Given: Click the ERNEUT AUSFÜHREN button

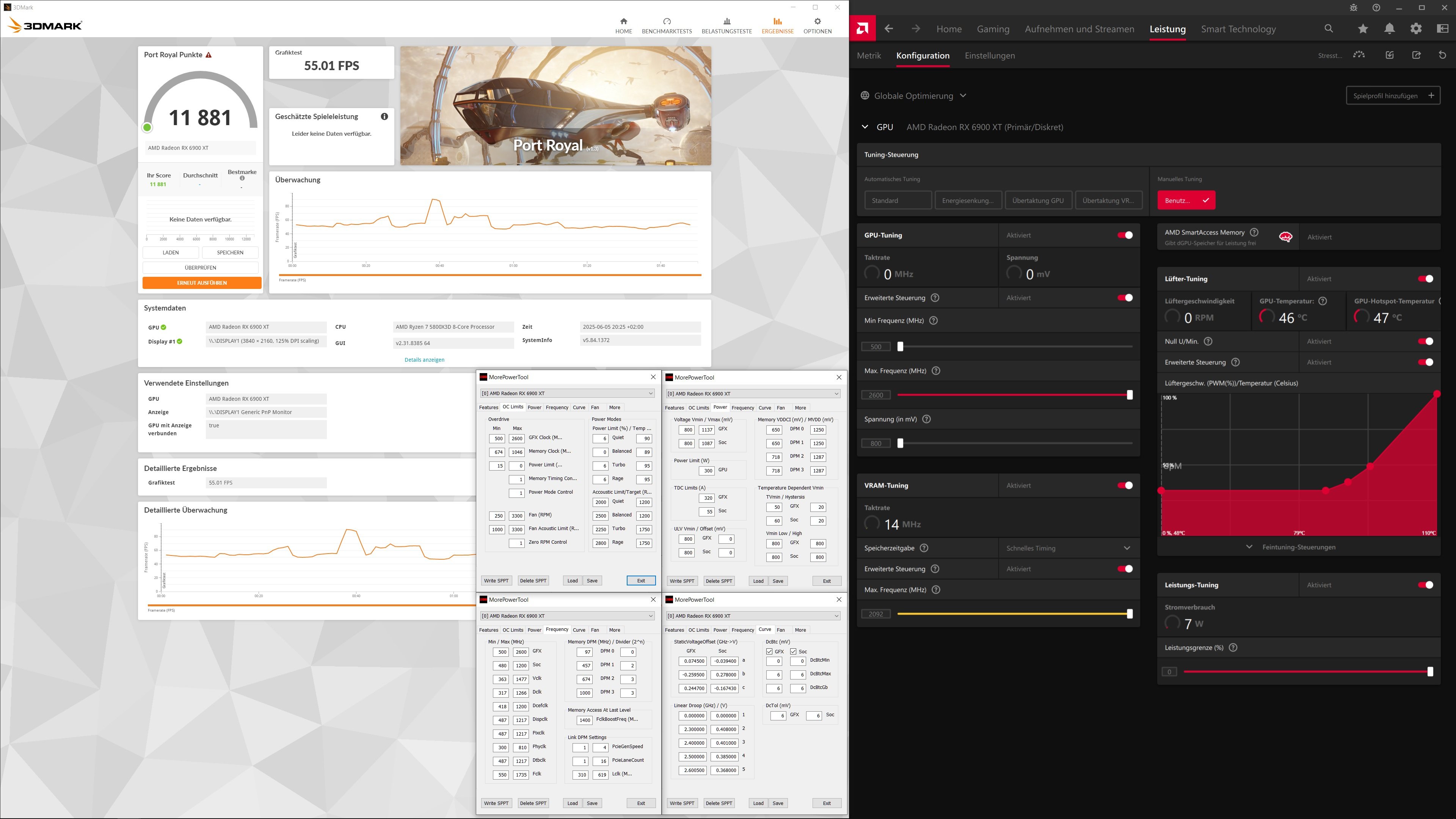Looking at the screenshot, I should tap(202, 282).
